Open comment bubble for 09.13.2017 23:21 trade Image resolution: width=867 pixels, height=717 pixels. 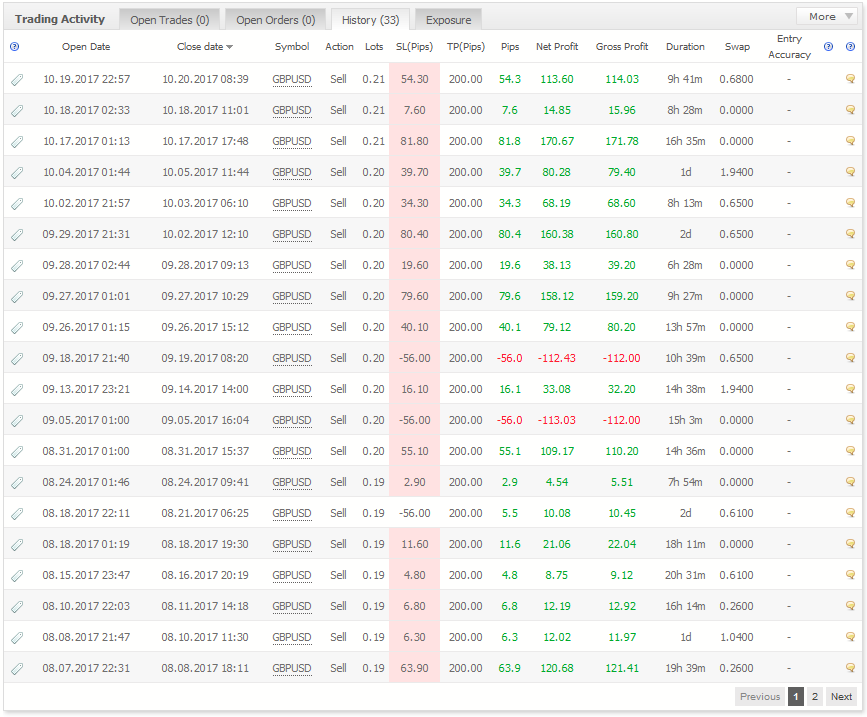point(850,389)
